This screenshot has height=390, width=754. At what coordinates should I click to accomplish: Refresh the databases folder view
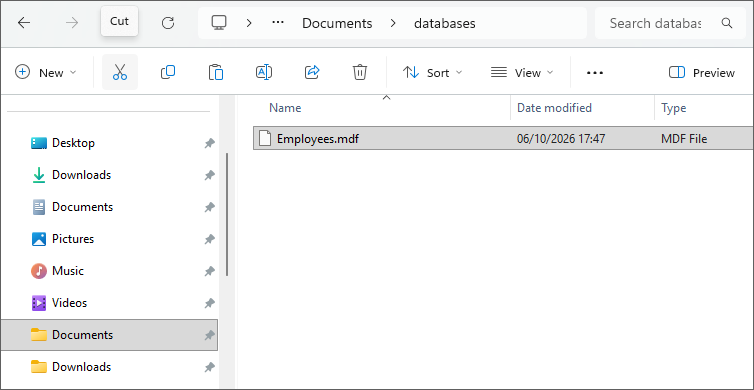click(168, 23)
